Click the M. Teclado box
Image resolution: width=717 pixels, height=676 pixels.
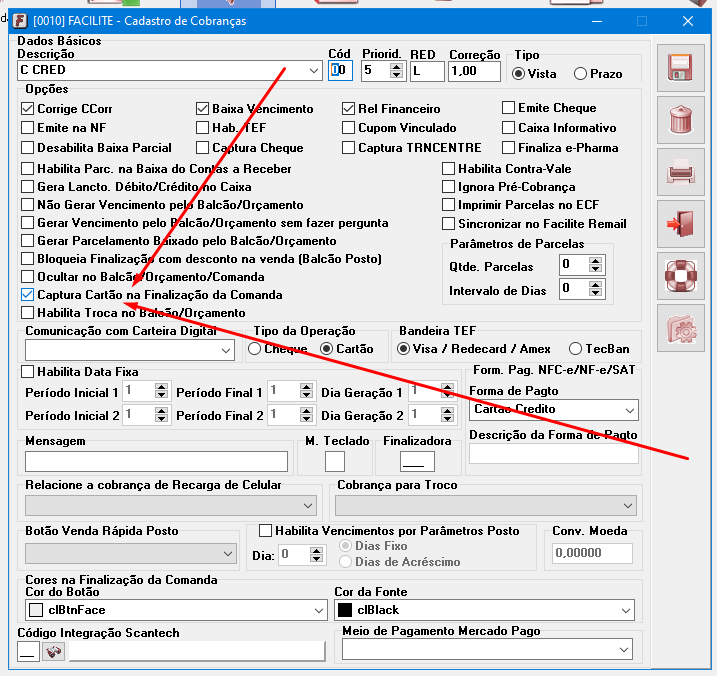(335, 461)
